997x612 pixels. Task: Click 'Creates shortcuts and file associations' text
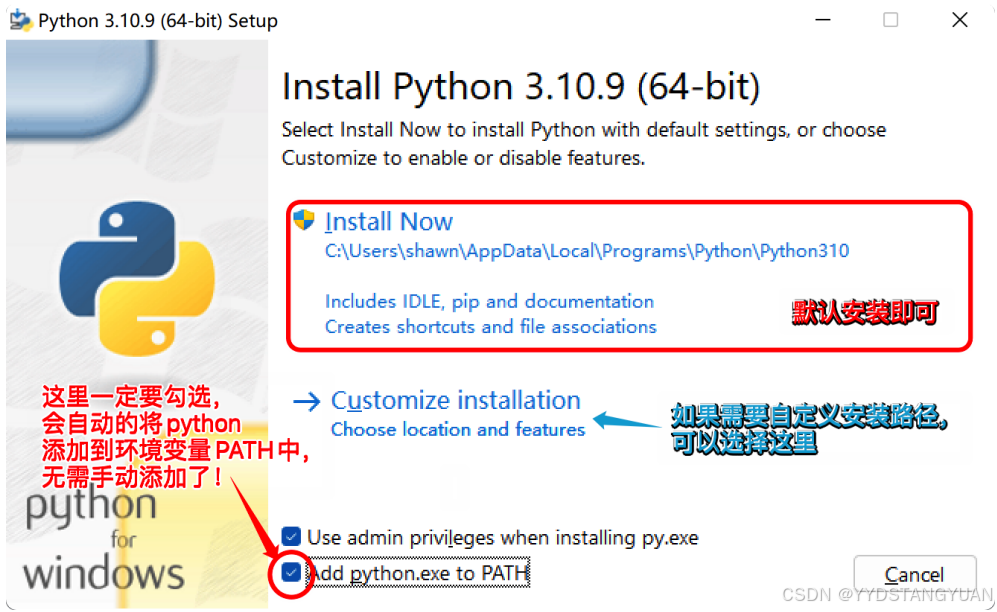point(490,327)
